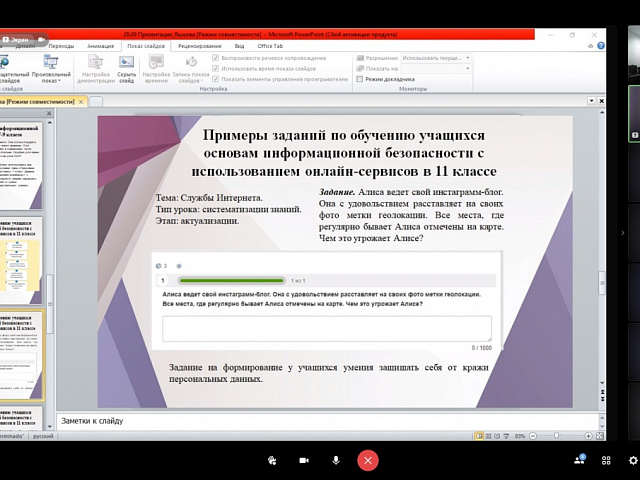Click Настройка демонстрации icon
Image resolution: width=640 pixels, height=480 pixels.
point(96,67)
